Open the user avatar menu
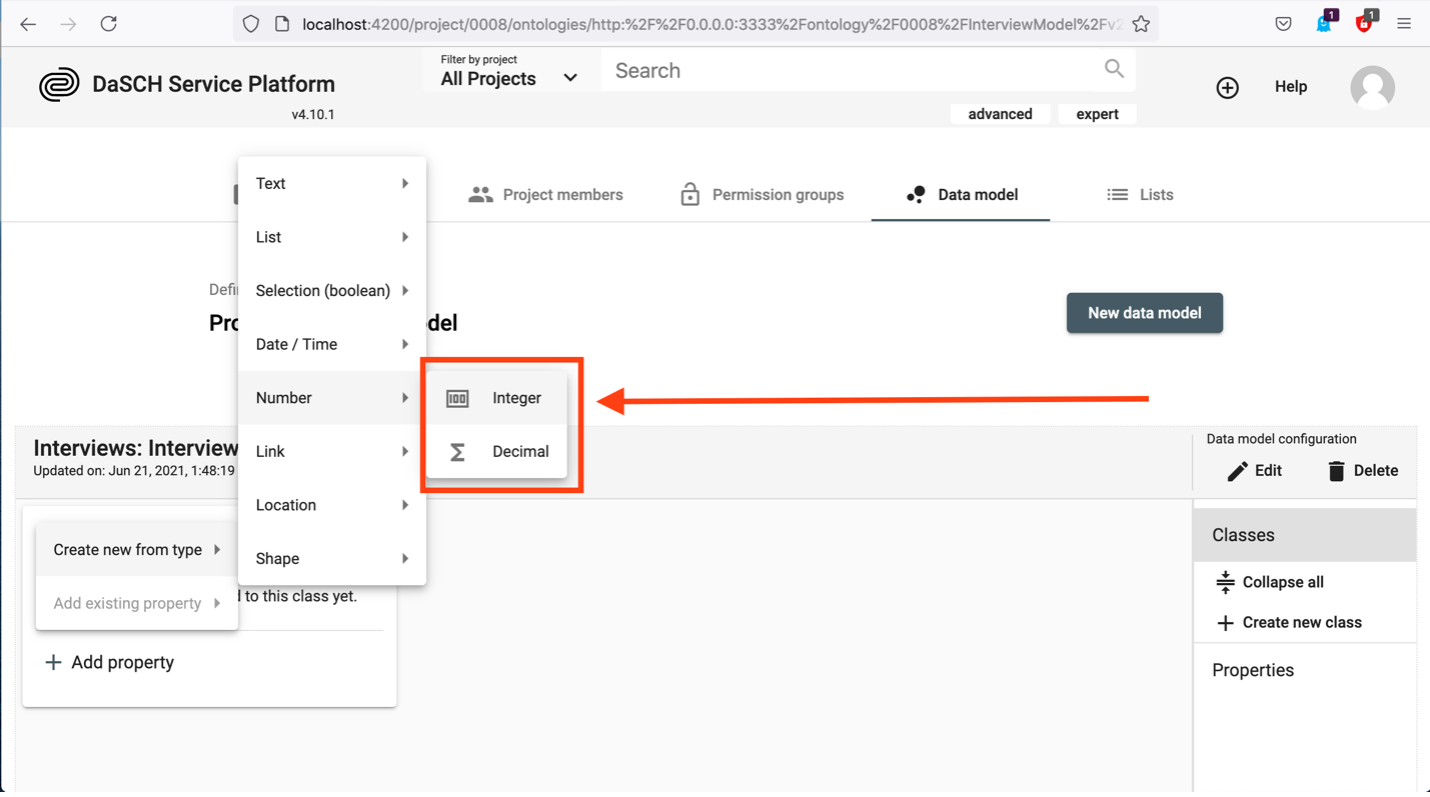 [1372, 88]
